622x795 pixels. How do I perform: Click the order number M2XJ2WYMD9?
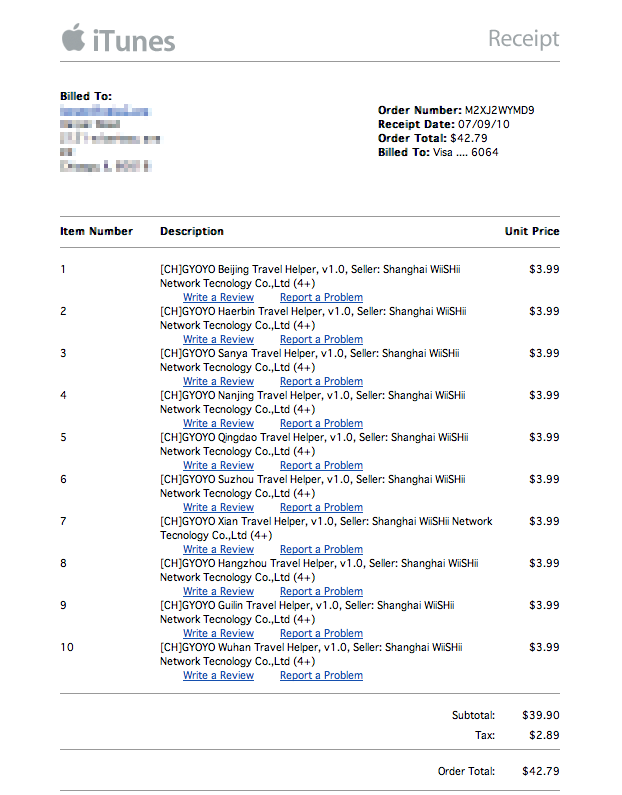click(x=499, y=110)
